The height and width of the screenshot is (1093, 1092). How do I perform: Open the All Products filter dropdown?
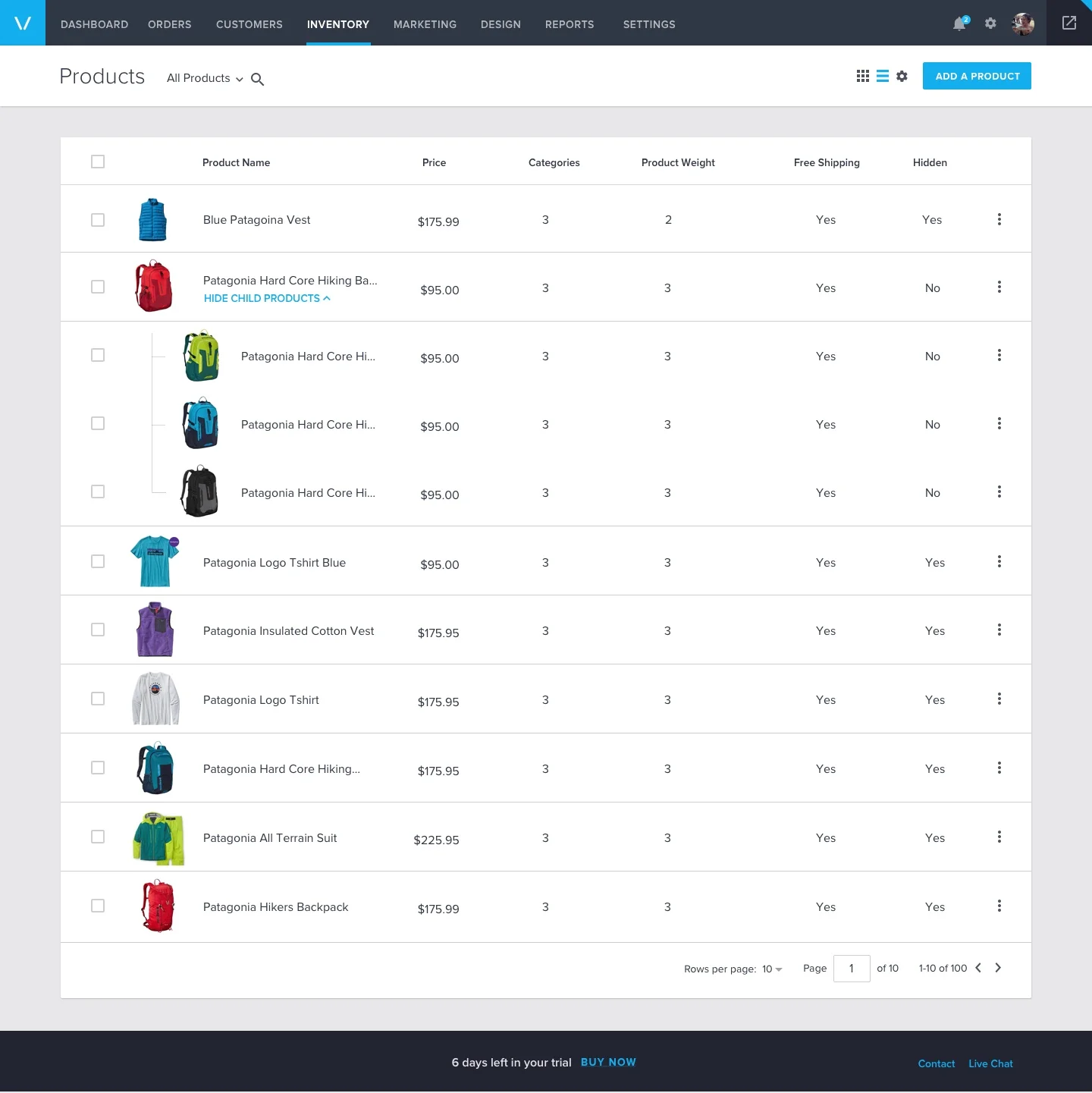[205, 78]
